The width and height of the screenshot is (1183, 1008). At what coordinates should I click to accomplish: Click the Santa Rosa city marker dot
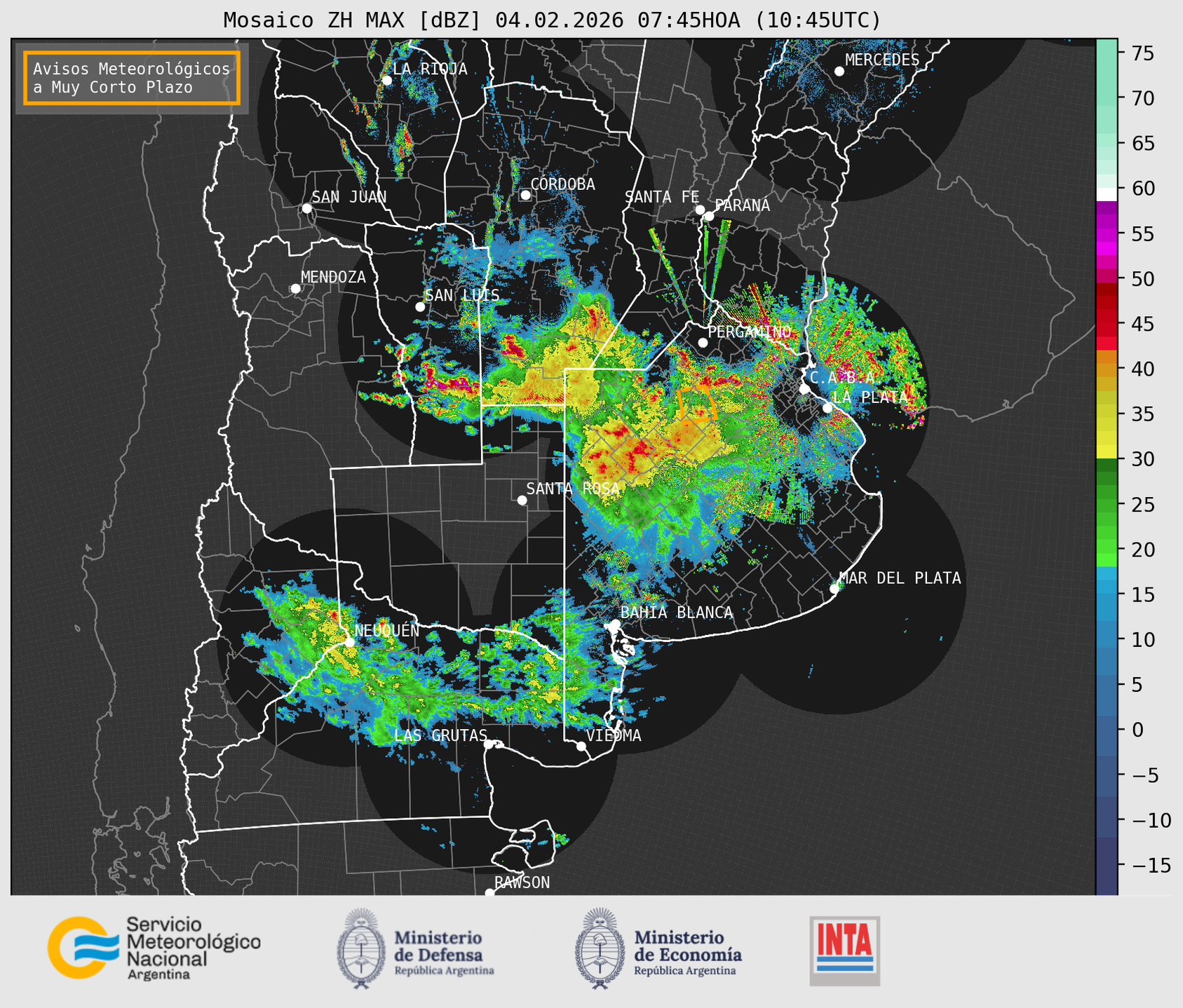pyautogui.click(x=522, y=500)
